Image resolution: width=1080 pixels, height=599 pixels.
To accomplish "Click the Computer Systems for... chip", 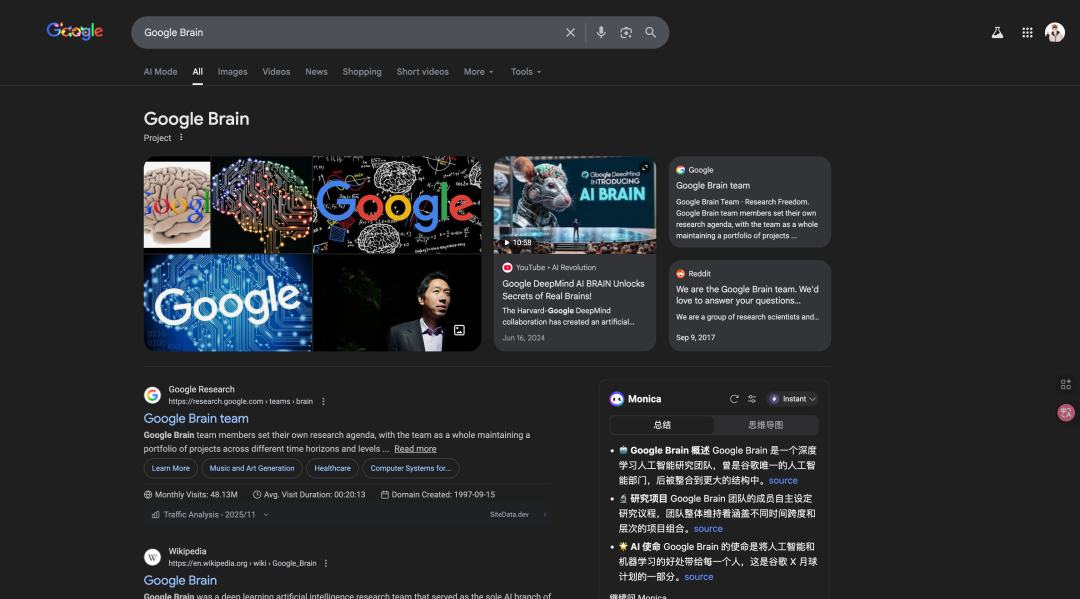I will coord(411,468).
